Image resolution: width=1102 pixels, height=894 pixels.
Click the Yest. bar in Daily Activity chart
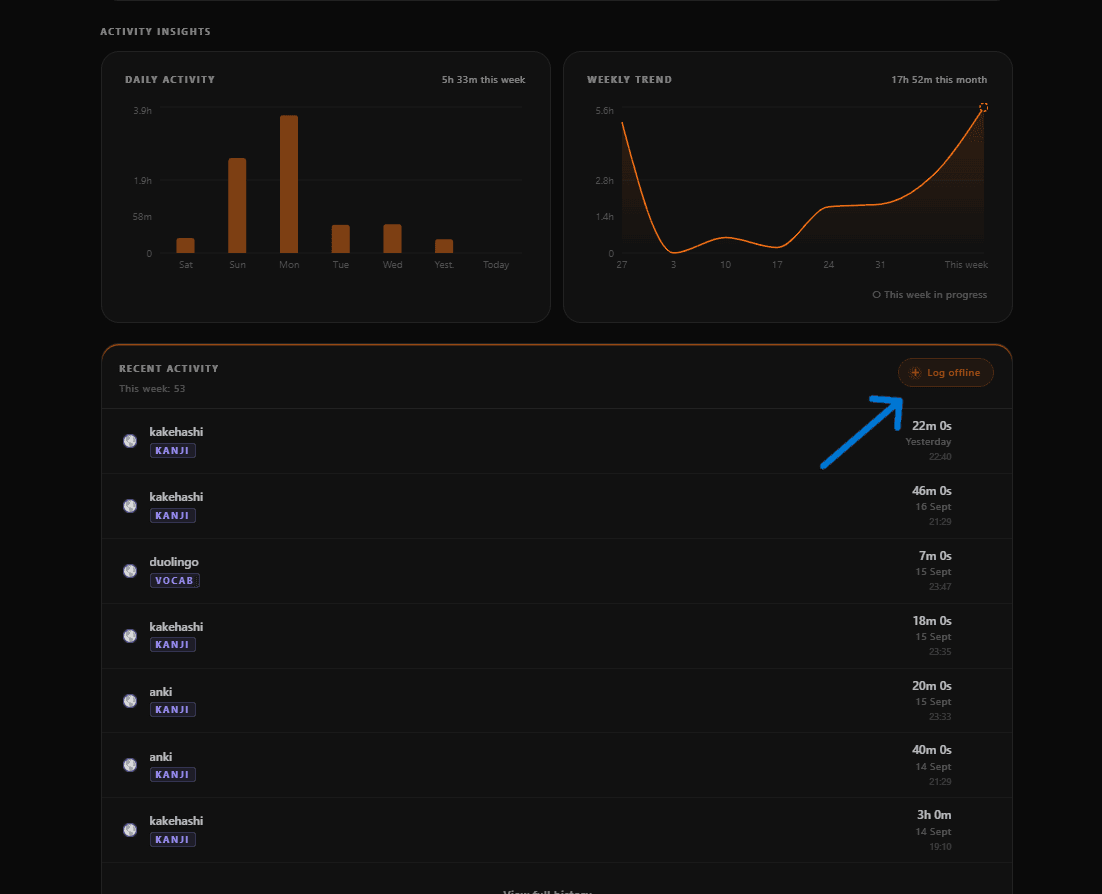click(444, 246)
